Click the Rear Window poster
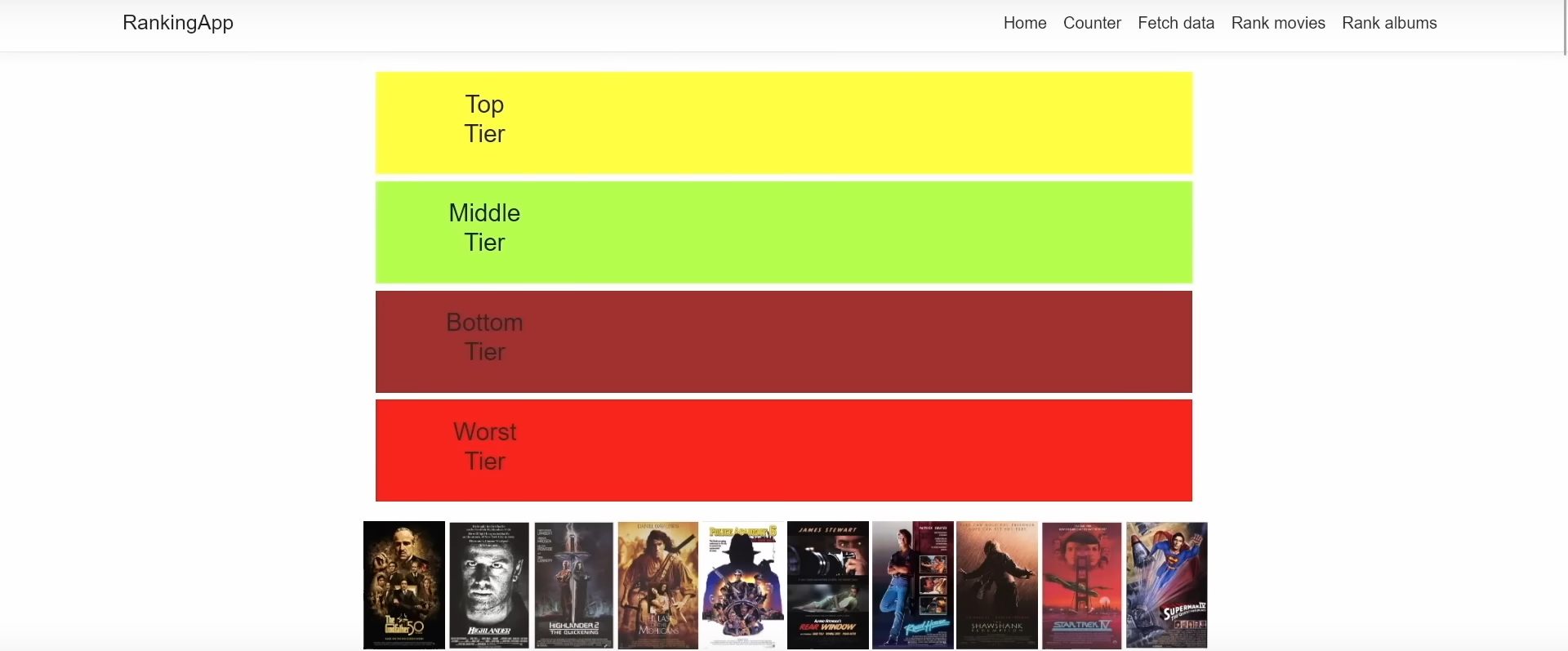 pyautogui.click(x=827, y=585)
